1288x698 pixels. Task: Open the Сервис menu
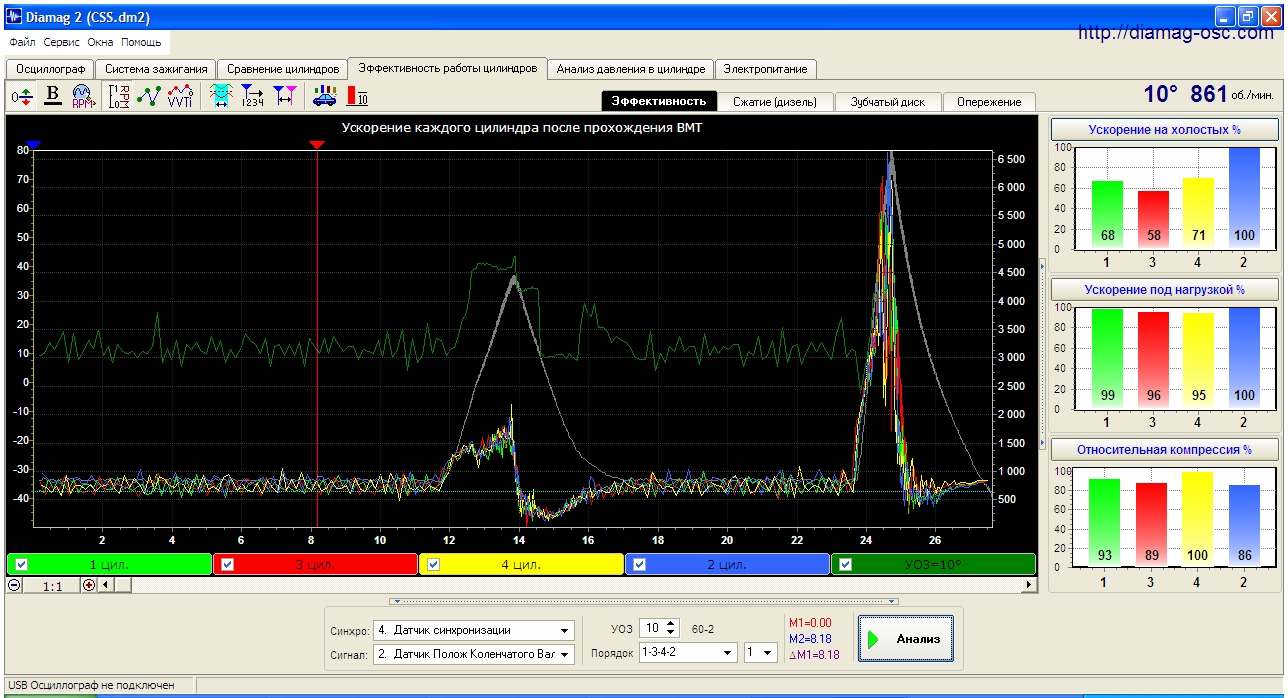point(62,43)
